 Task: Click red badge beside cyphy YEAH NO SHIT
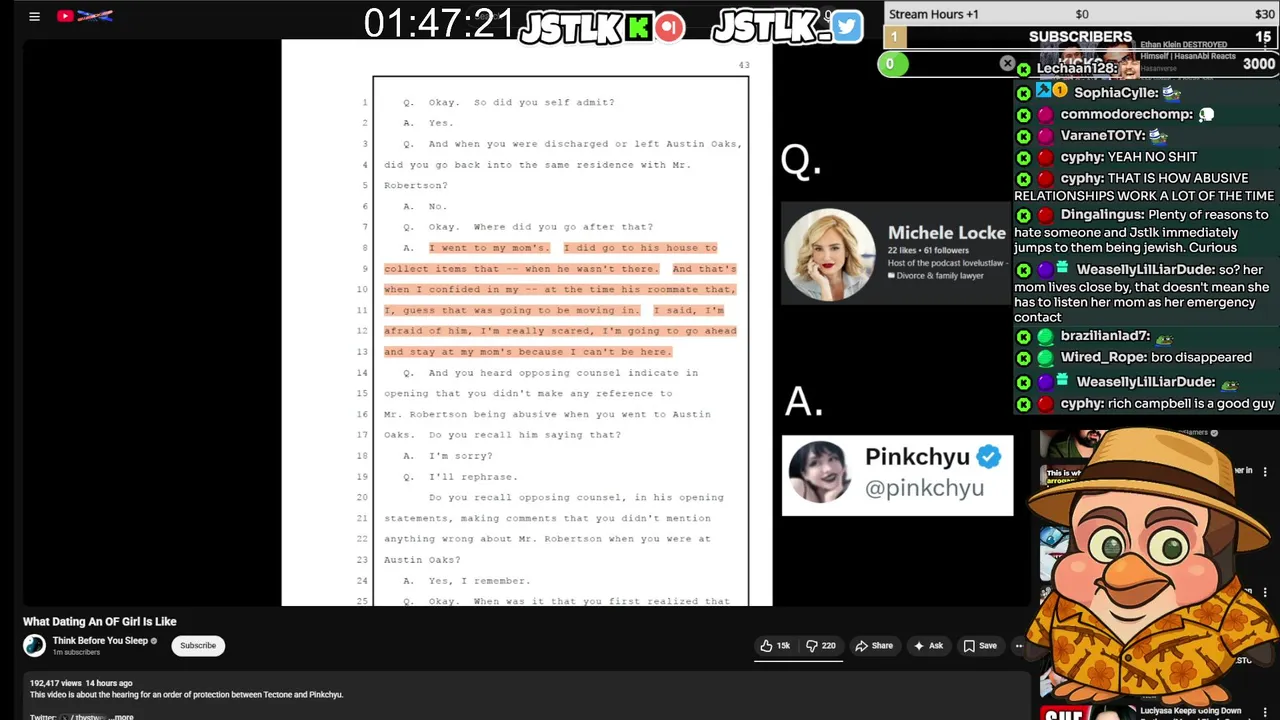[1045, 157]
